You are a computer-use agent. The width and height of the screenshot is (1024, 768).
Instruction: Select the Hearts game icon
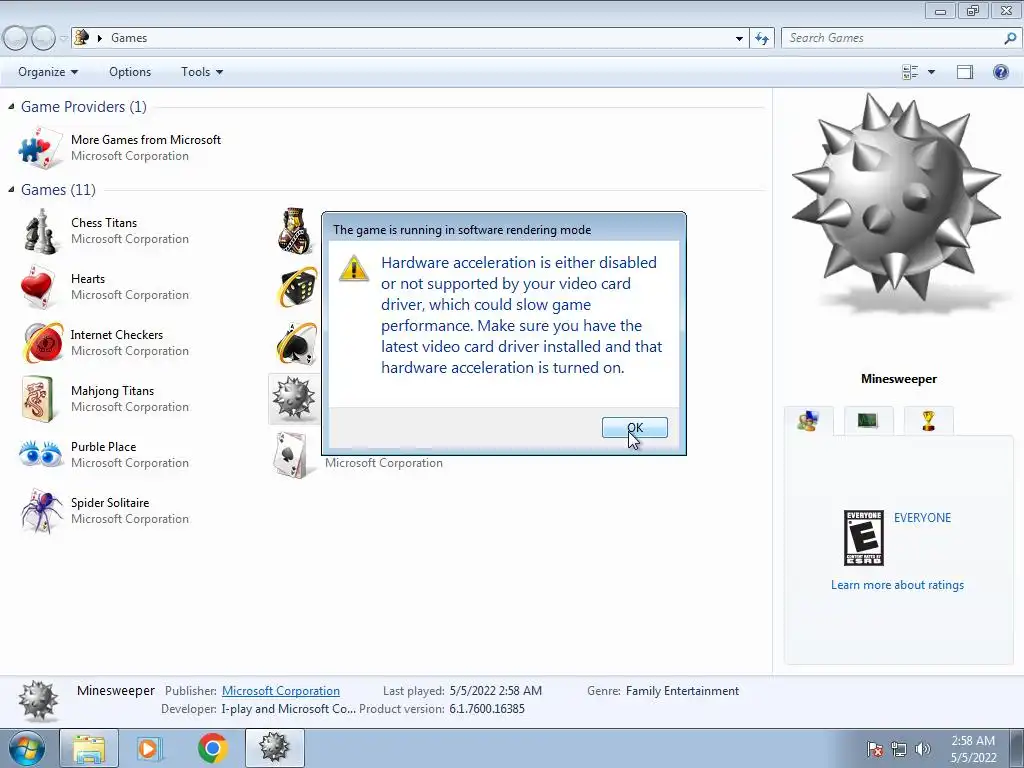click(x=38, y=287)
